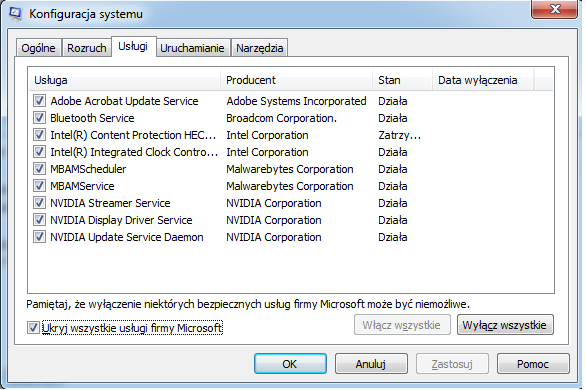Uncheck the MBAMScheduler checkbox
The width and height of the screenshot is (586, 390).
click(39, 169)
